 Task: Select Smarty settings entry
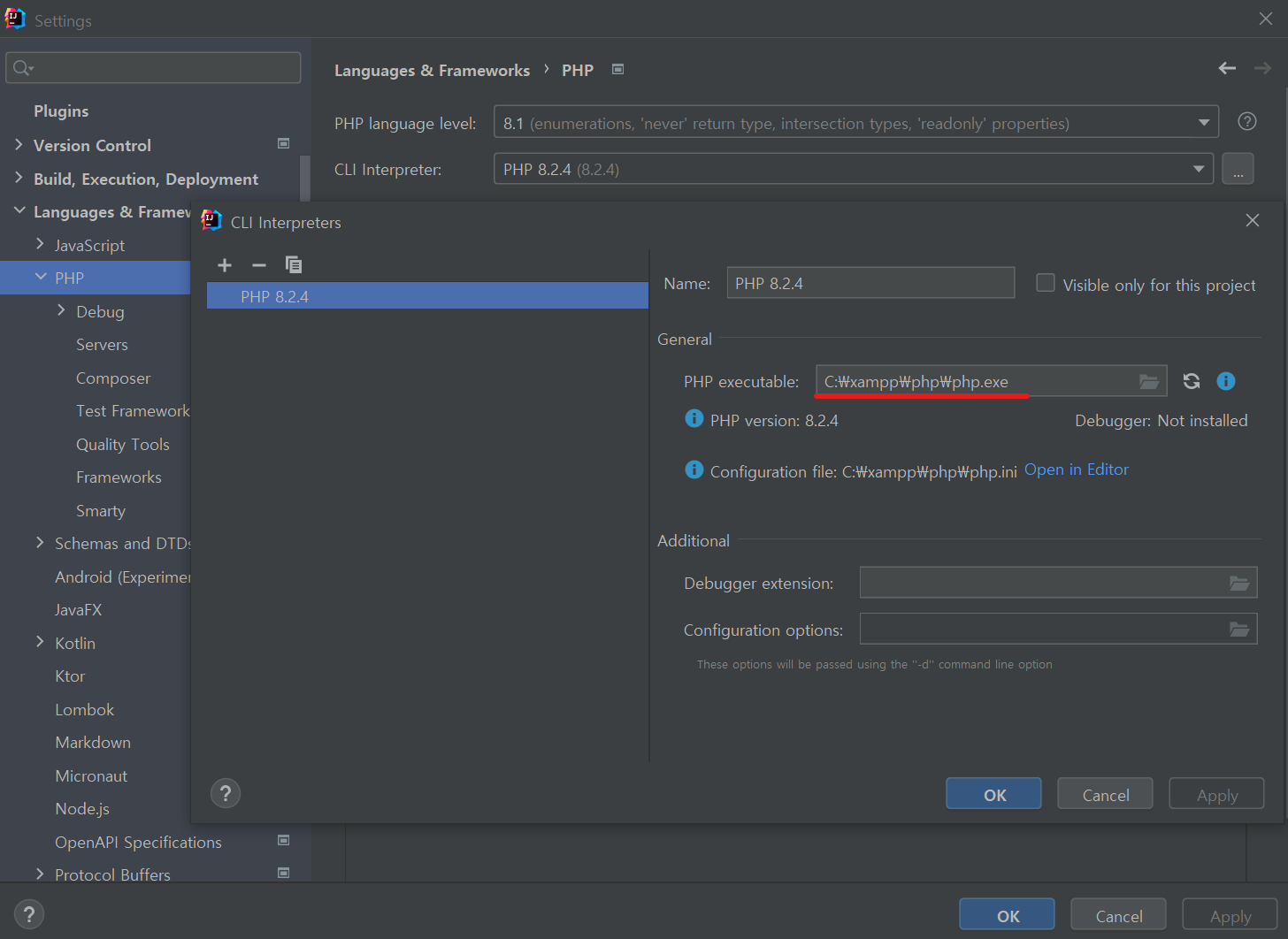pos(101,511)
